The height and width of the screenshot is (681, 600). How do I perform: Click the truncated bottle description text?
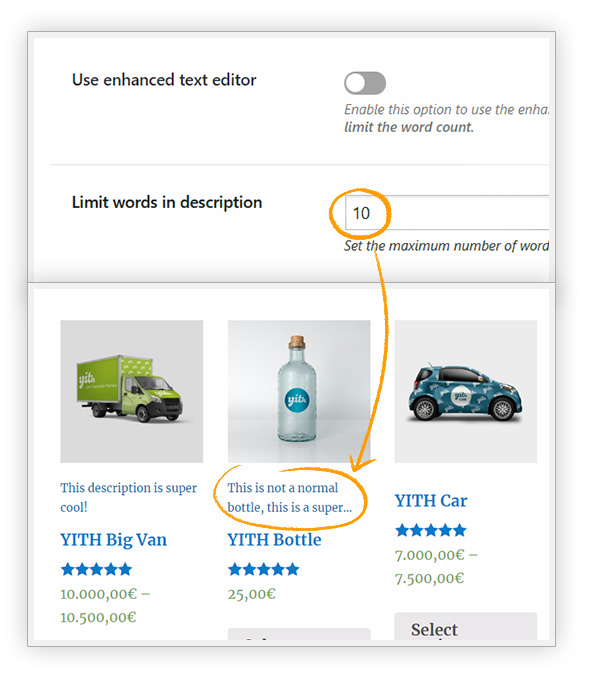click(290, 497)
